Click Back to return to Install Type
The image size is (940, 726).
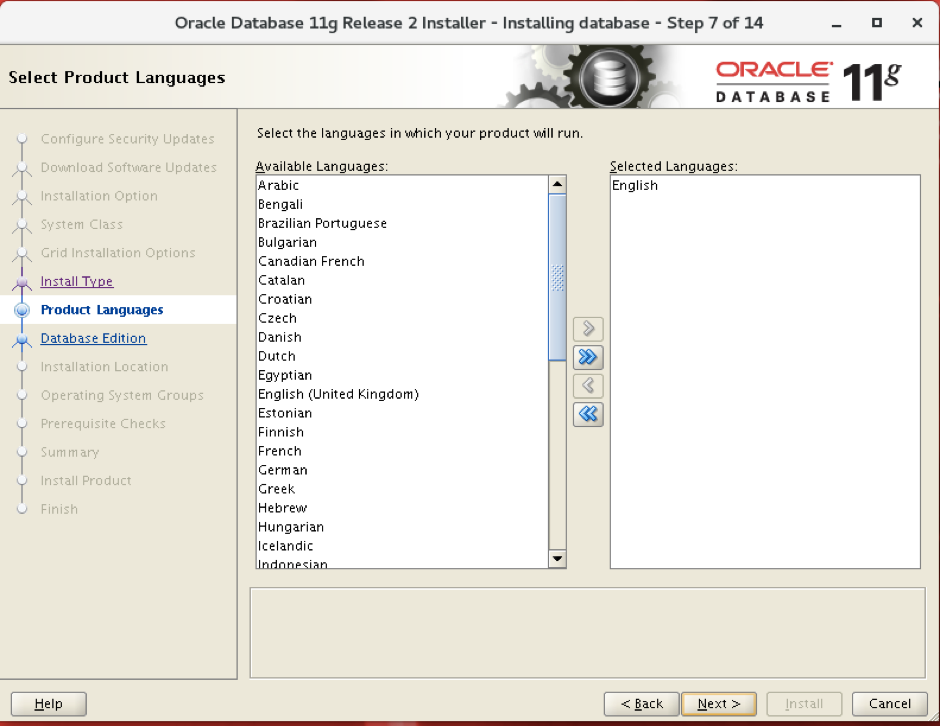(x=641, y=703)
